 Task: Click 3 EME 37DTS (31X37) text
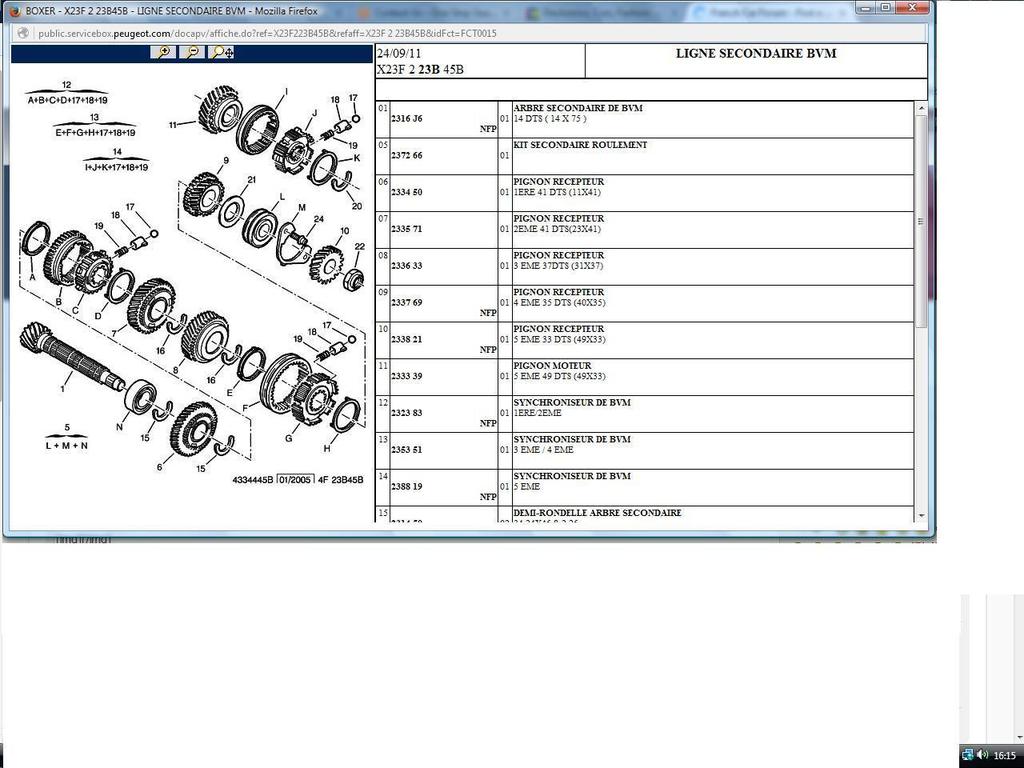pyautogui.click(x=558, y=266)
